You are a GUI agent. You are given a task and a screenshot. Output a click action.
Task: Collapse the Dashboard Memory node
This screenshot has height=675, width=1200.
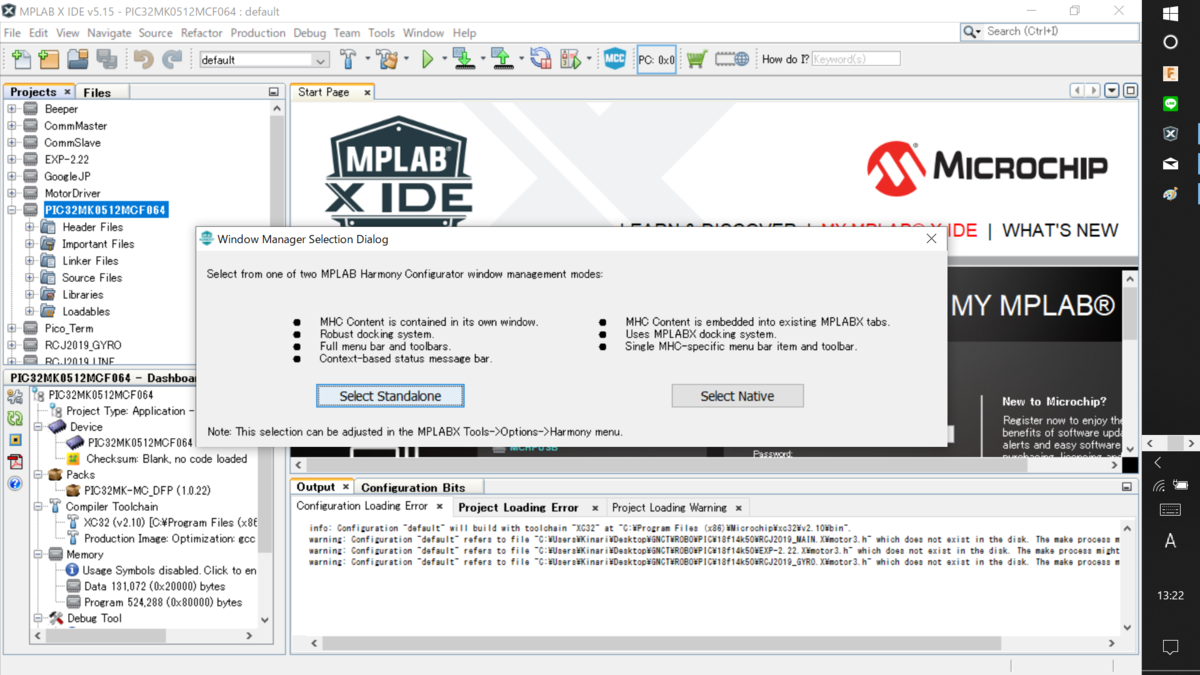38,554
